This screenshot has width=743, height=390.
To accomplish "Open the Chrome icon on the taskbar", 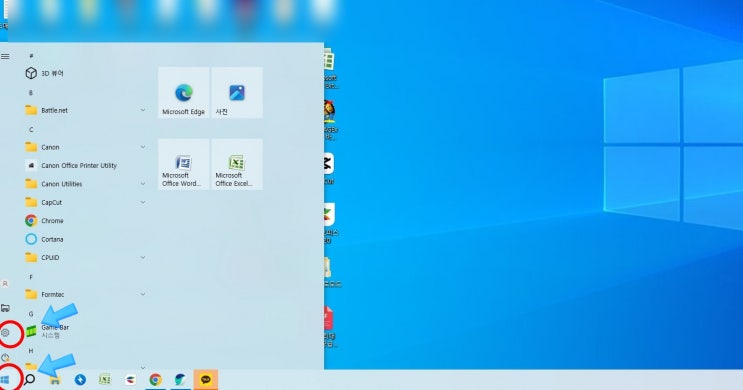I will pyautogui.click(x=155, y=380).
